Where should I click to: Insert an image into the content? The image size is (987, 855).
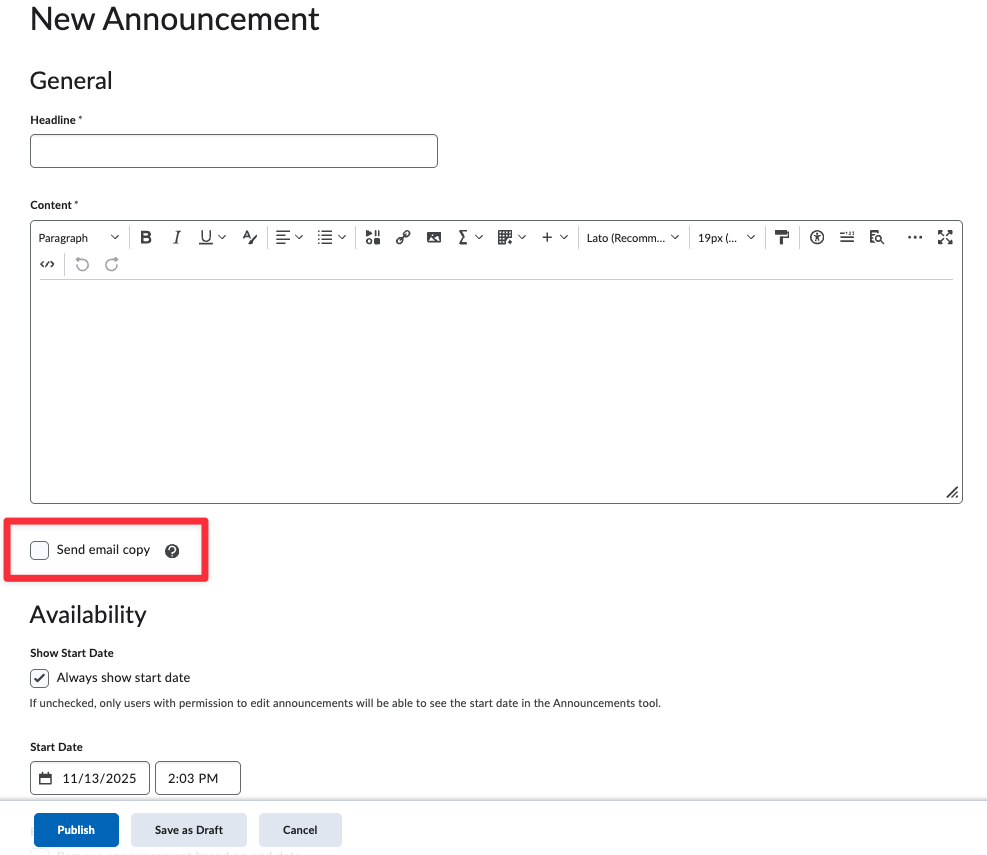pyautogui.click(x=433, y=238)
